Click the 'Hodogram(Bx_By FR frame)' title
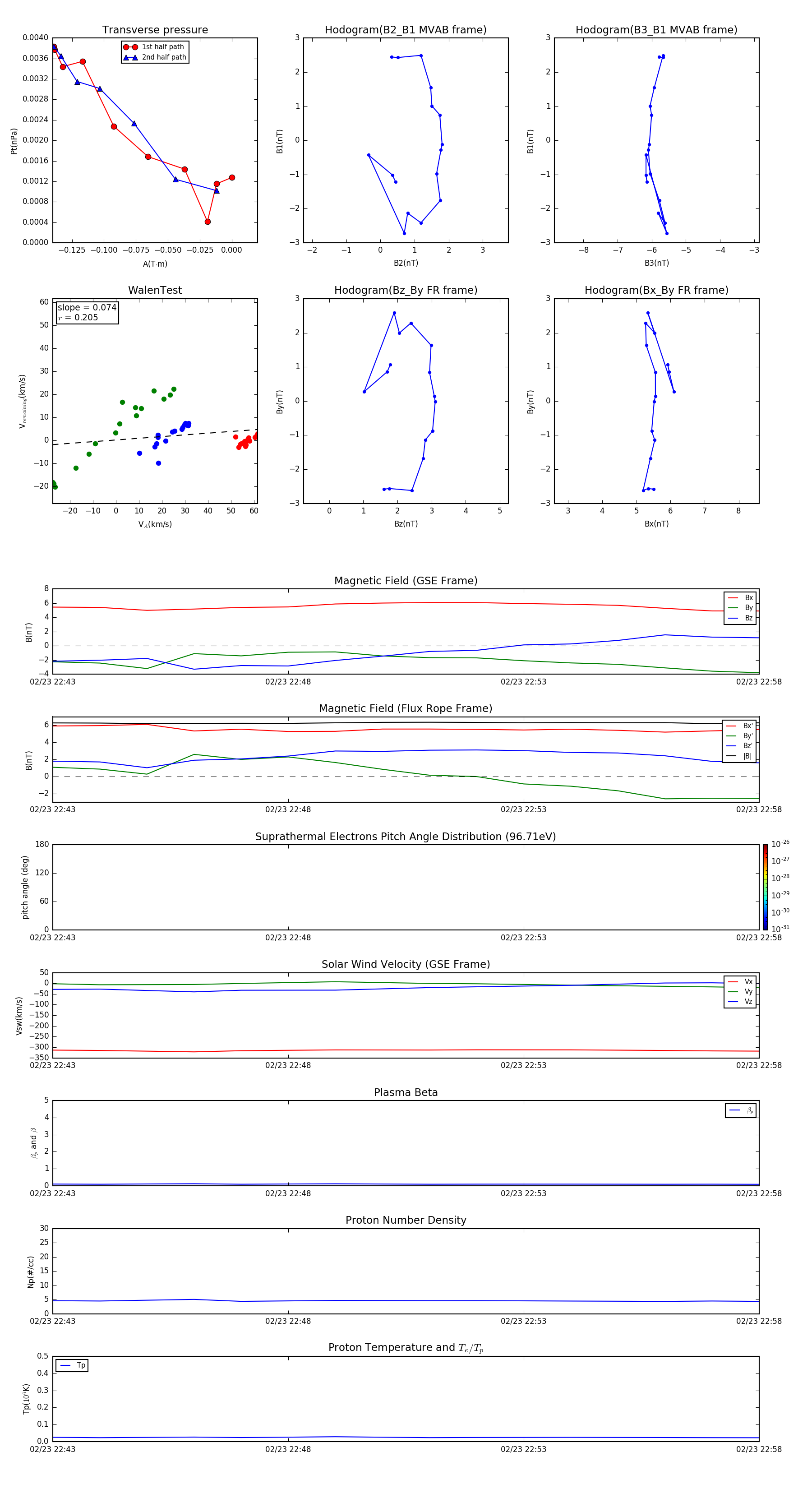 click(x=656, y=290)
